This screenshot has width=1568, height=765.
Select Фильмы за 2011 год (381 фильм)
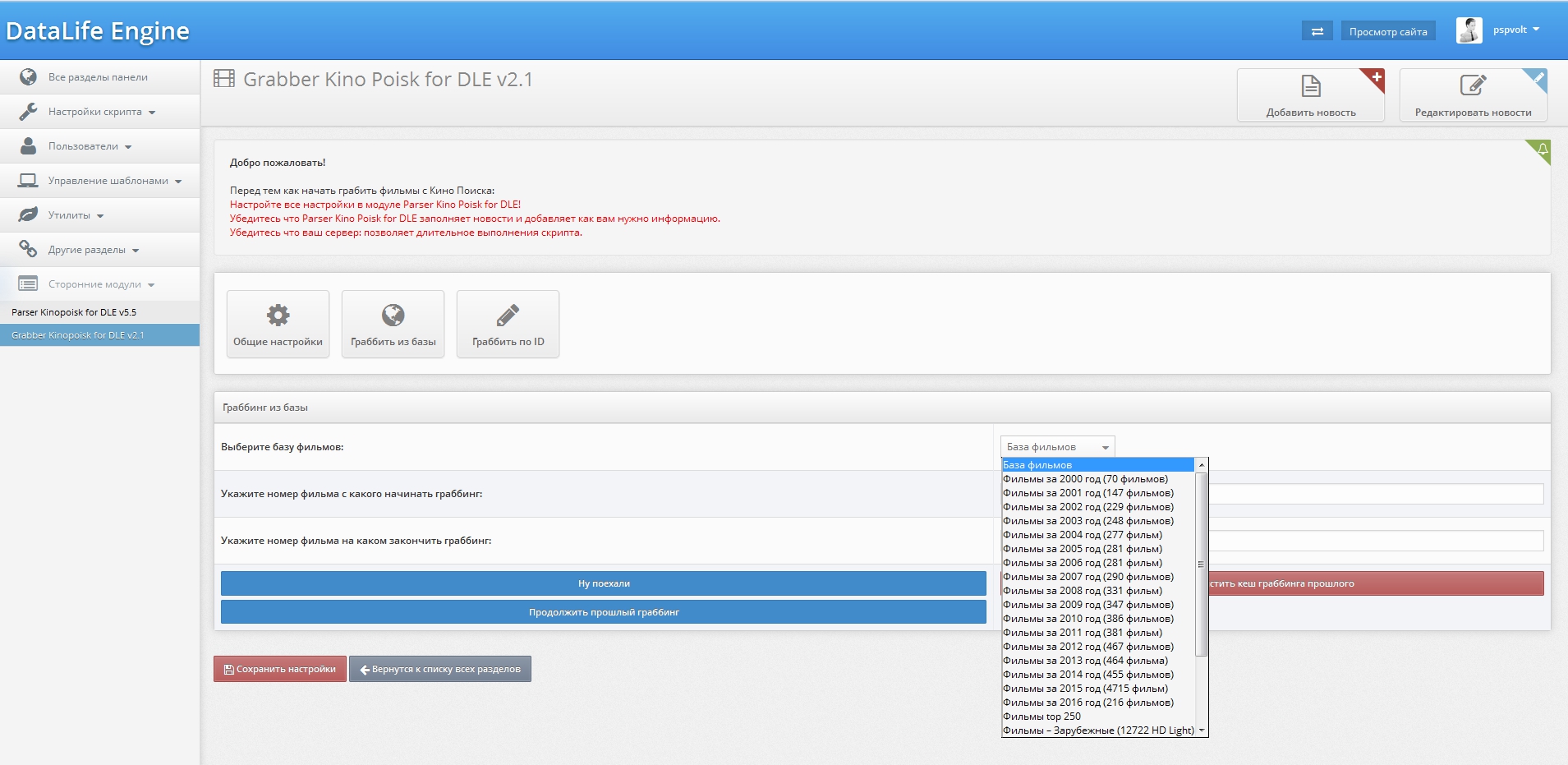tap(1098, 633)
